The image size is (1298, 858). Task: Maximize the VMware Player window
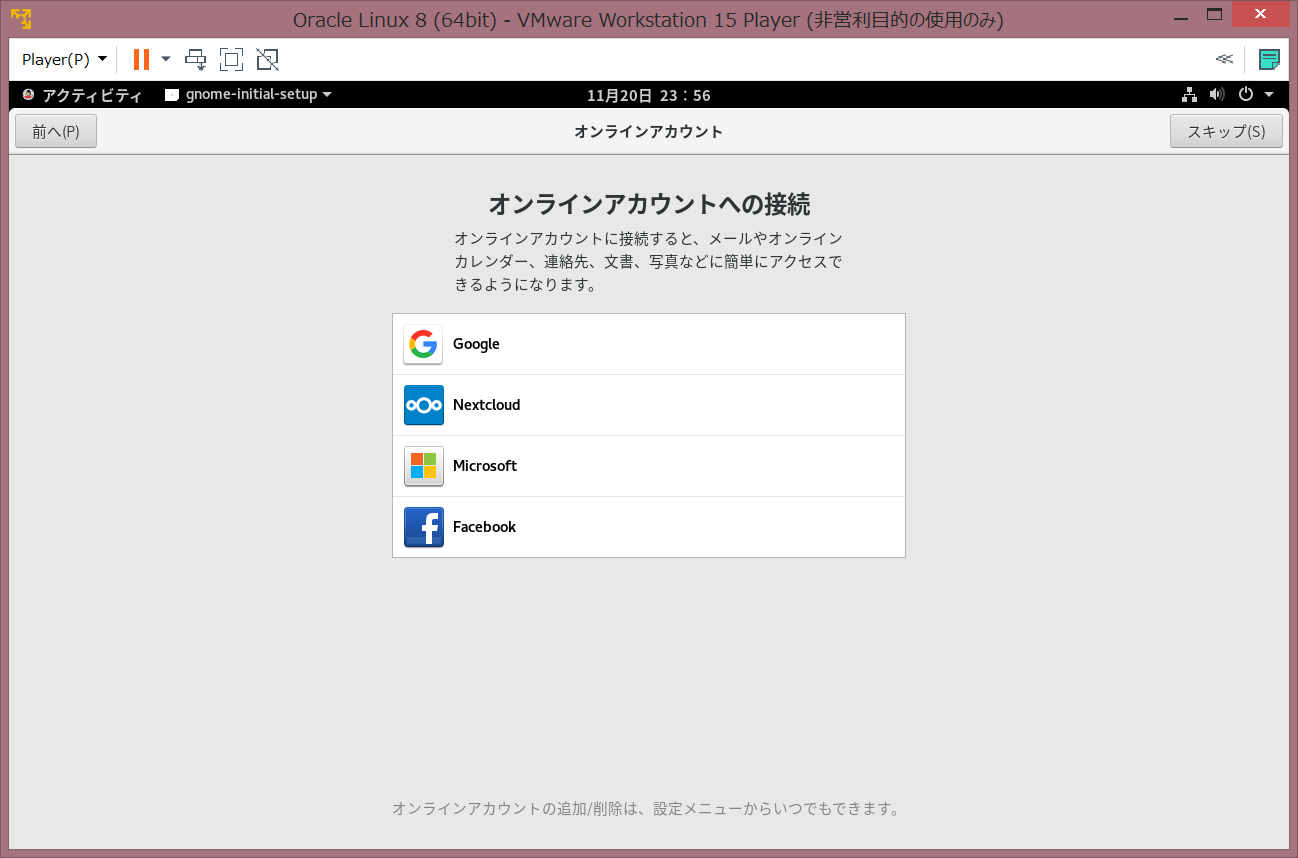(x=1215, y=14)
